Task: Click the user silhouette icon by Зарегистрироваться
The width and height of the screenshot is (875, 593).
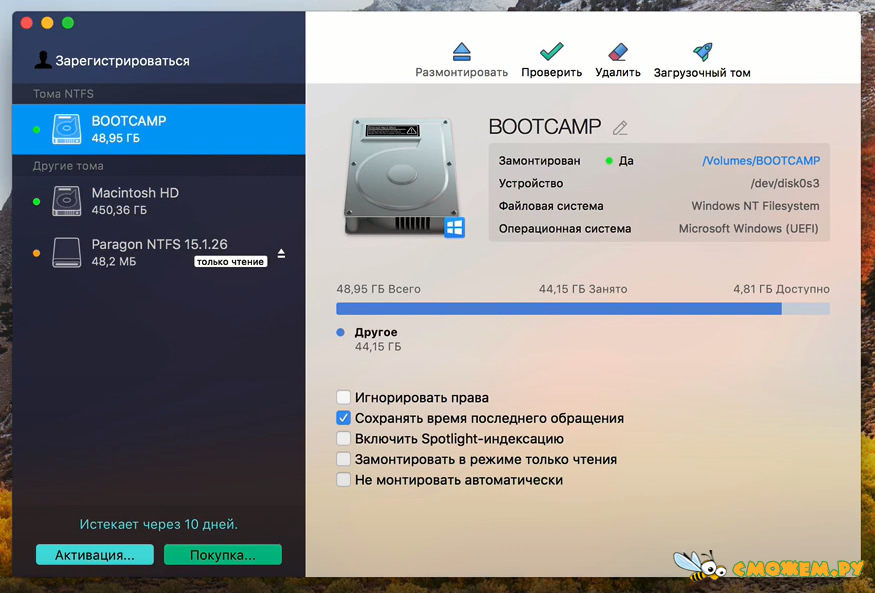Action: point(42,60)
